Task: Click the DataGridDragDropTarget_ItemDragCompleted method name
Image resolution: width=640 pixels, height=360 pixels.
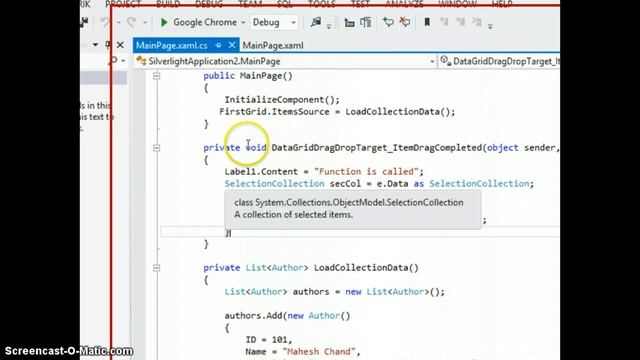Action: coord(376,148)
